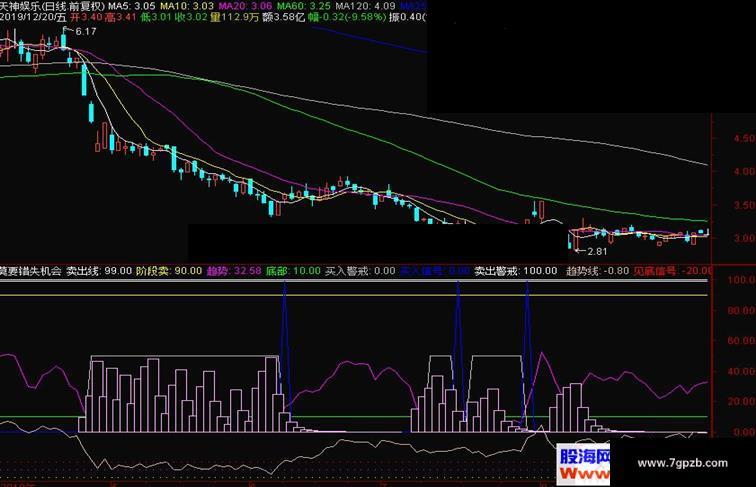This screenshot has width=756, height=487.
Task: Click the close price 收3.02
Action: [x=191, y=17]
